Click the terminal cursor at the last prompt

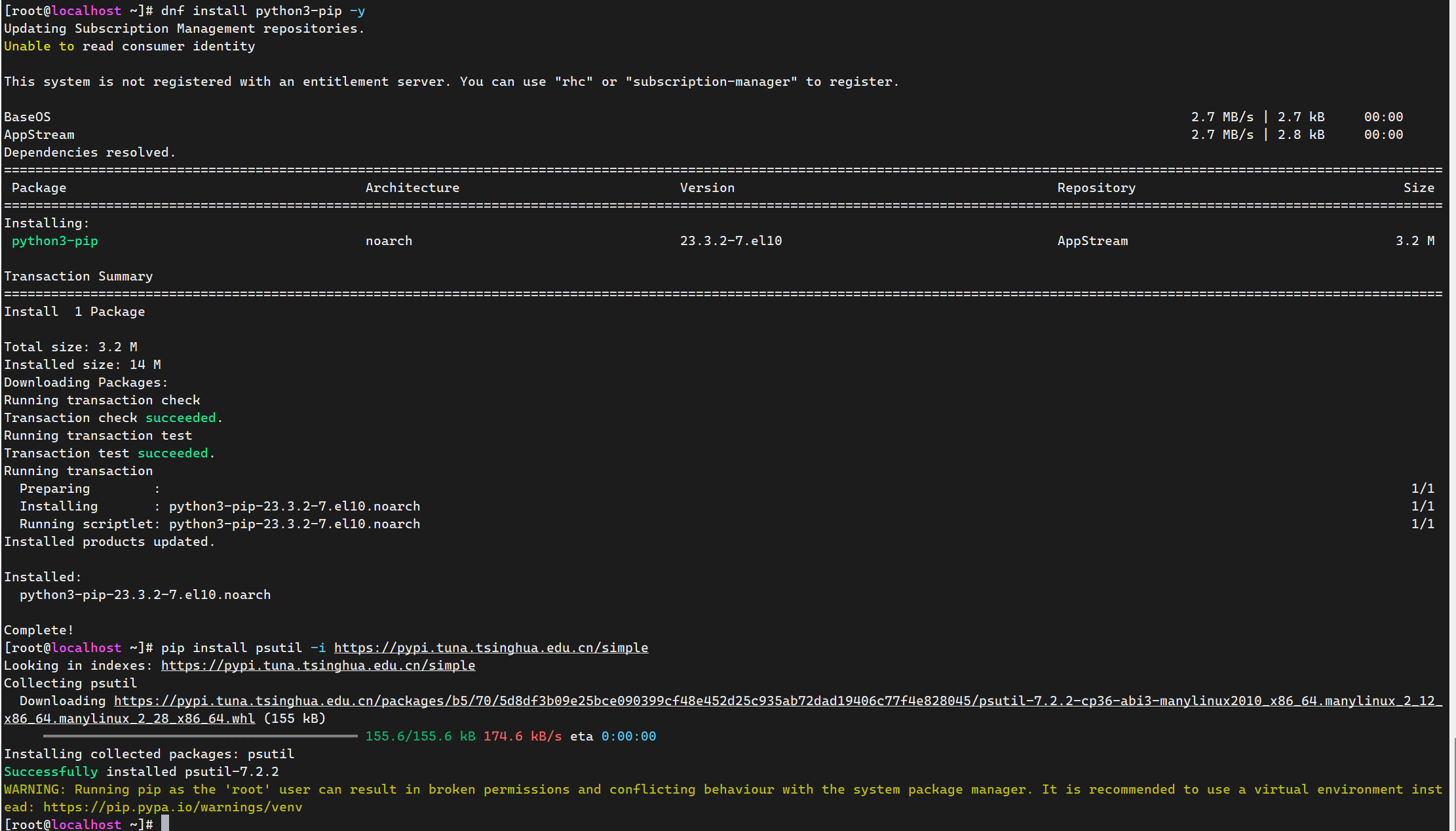165,824
